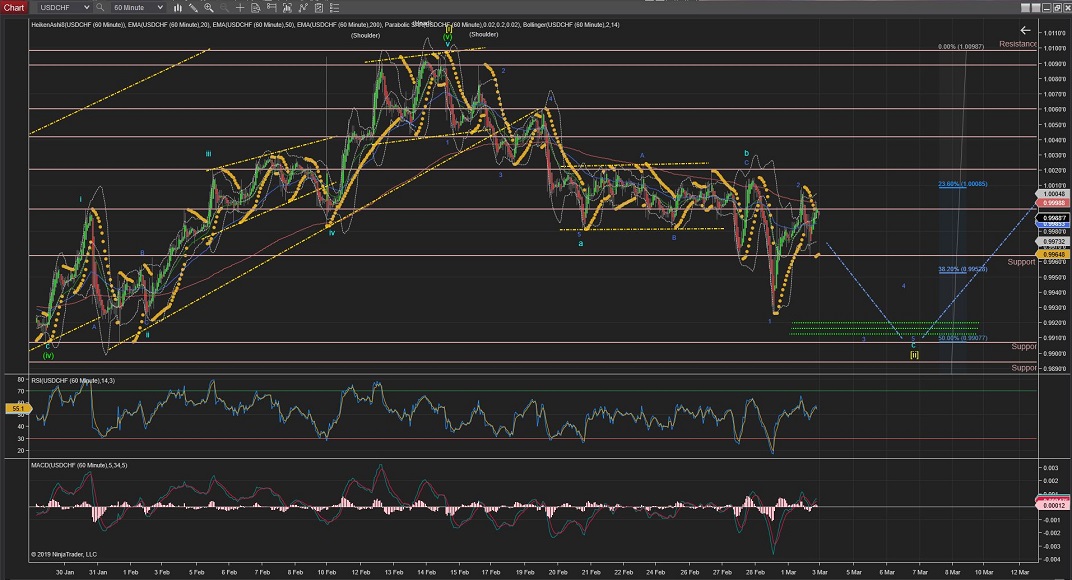Open the chart properties list icon
The height and width of the screenshot is (580, 1072).
[334, 8]
